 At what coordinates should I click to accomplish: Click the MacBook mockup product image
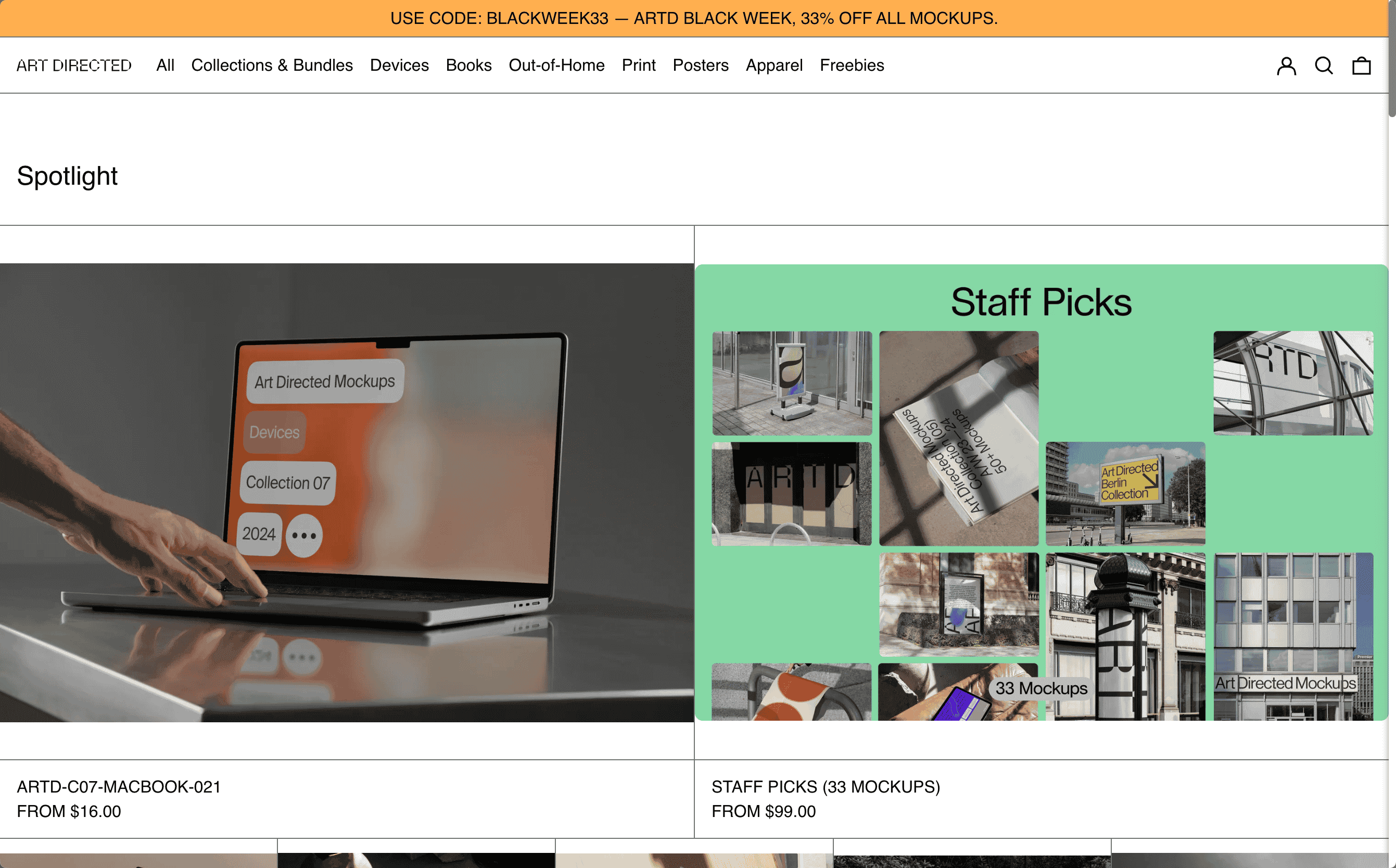coord(347,493)
